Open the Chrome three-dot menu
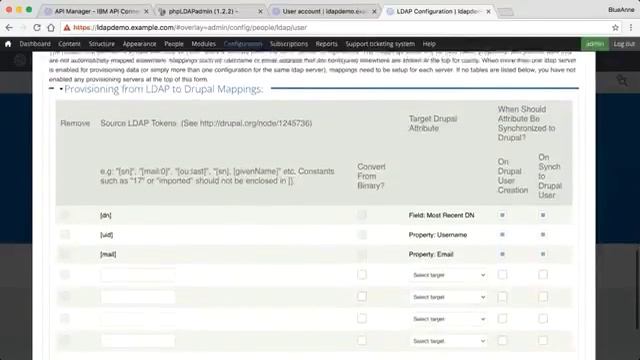 click(x=631, y=27)
